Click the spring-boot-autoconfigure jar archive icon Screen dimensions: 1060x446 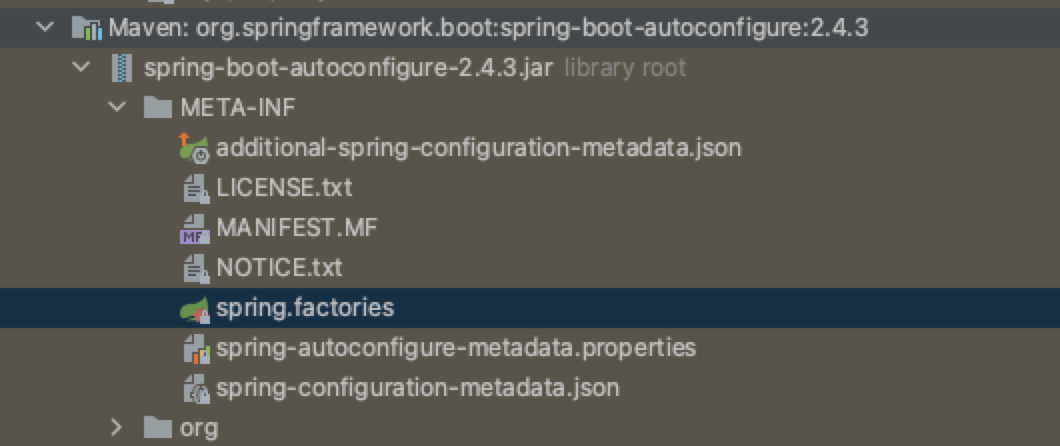pyautogui.click(x=123, y=68)
